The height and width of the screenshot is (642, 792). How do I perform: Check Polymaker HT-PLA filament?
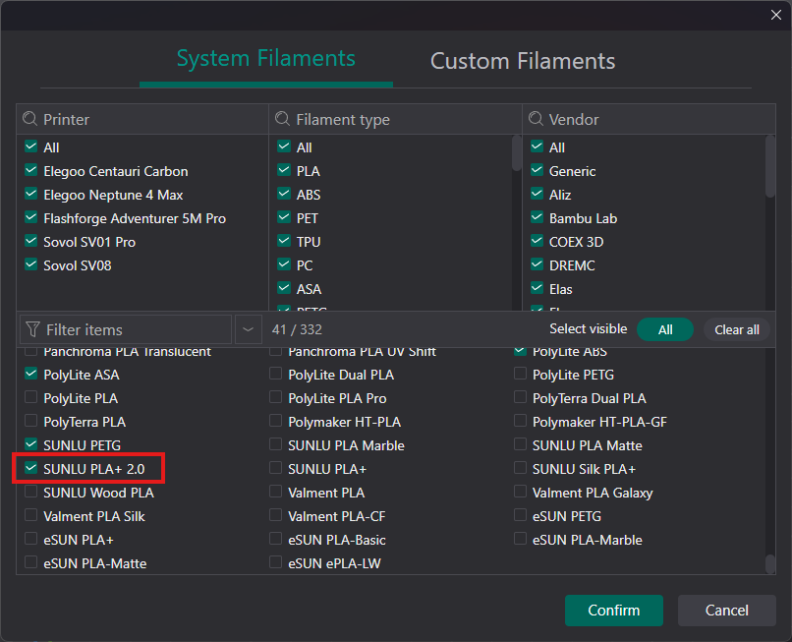coord(275,421)
